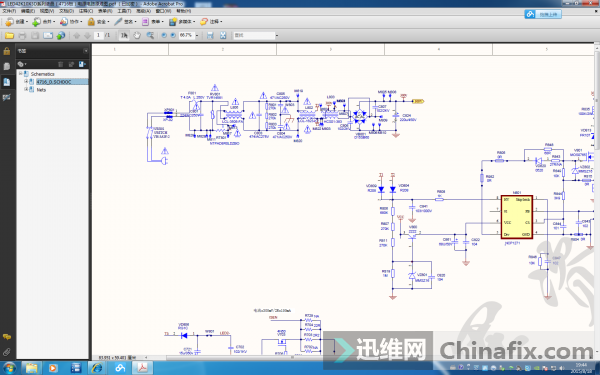This screenshot has height=375, width=600.
Task: Click the Fit Page full-screen toolbar icon
Action: tap(223, 36)
